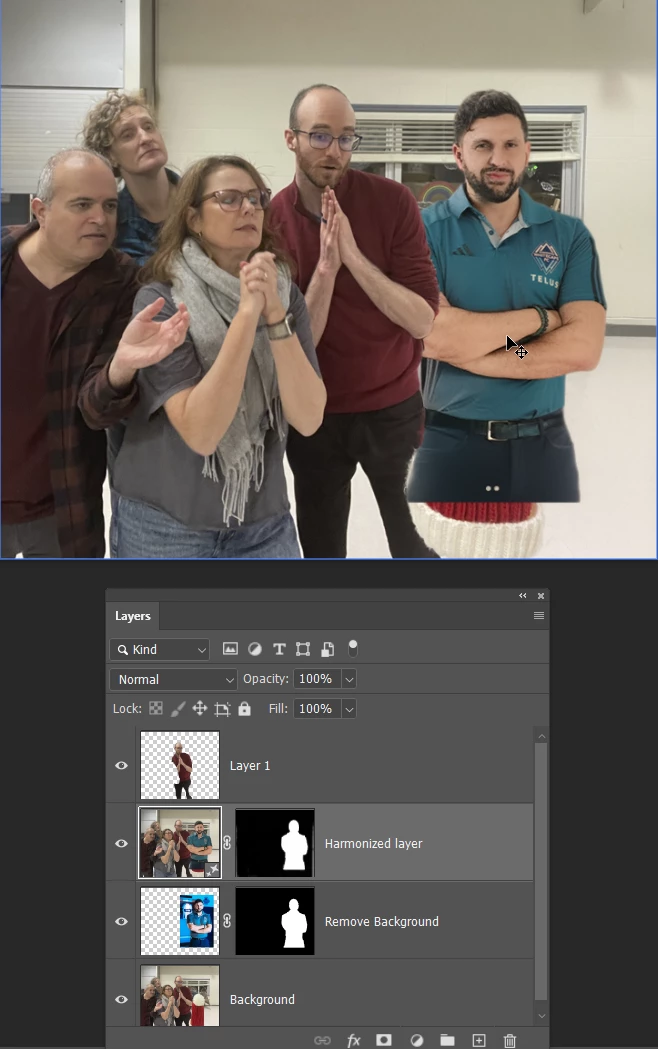Screen dimensions: 658x1049
Task: Open Layers panel flyout menu
Action: coord(539,615)
